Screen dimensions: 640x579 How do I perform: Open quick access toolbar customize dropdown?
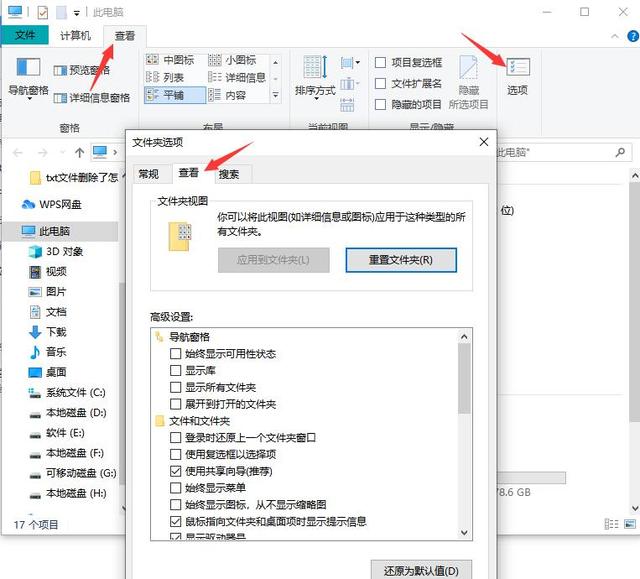tap(77, 13)
